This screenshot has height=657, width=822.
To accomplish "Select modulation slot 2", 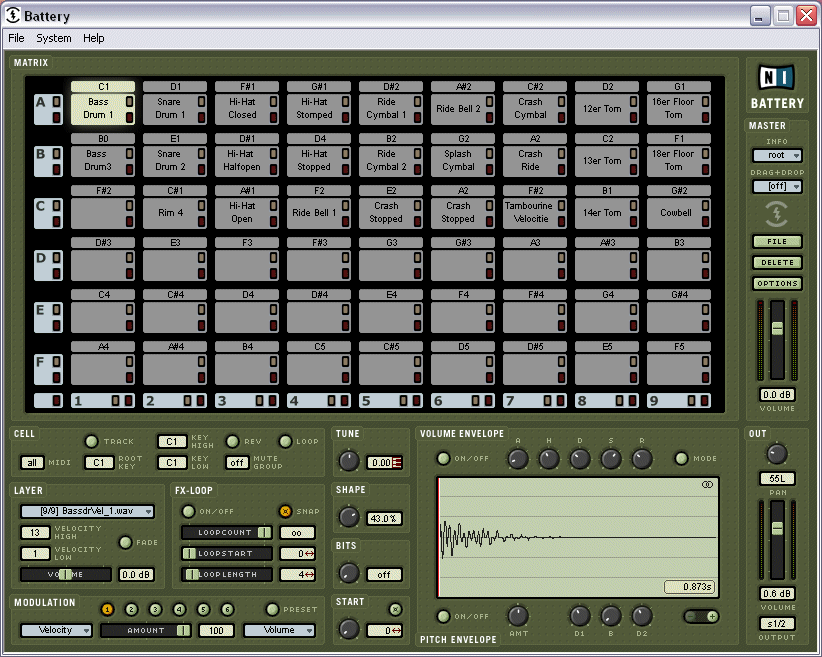I will (x=131, y=609).
